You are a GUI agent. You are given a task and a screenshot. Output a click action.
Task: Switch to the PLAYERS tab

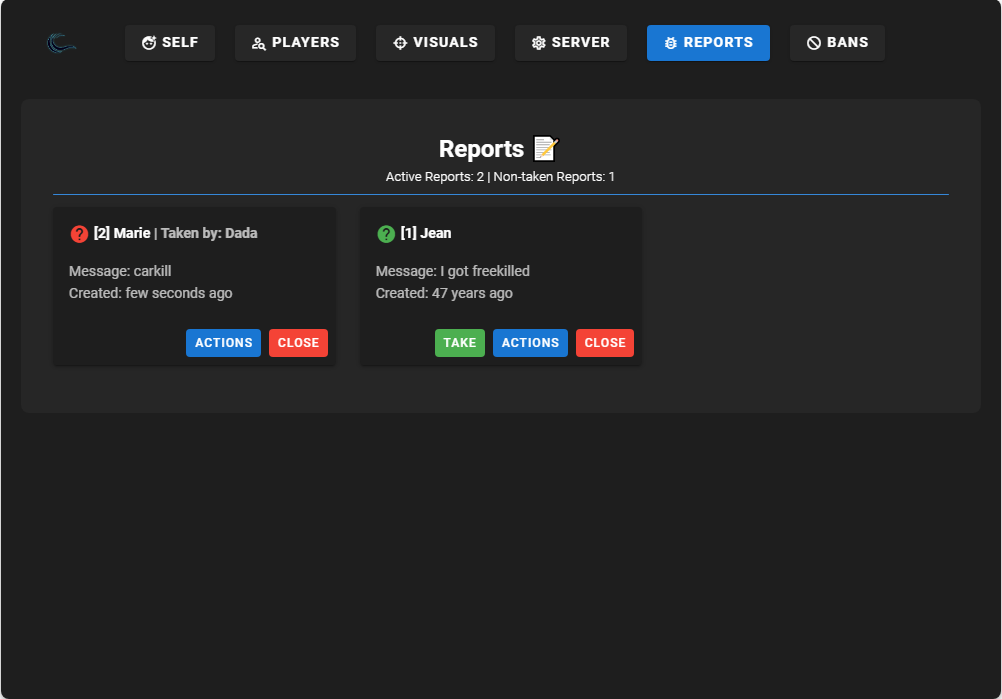pos(295,42)
